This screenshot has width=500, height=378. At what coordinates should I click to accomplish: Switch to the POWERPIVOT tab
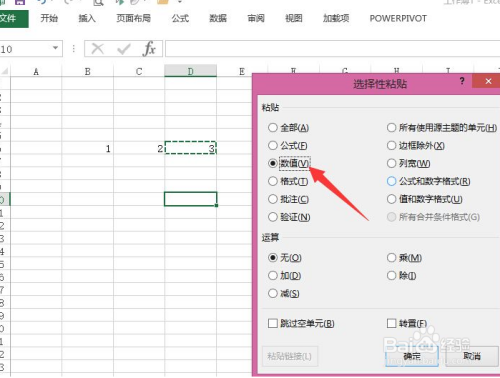398,18
